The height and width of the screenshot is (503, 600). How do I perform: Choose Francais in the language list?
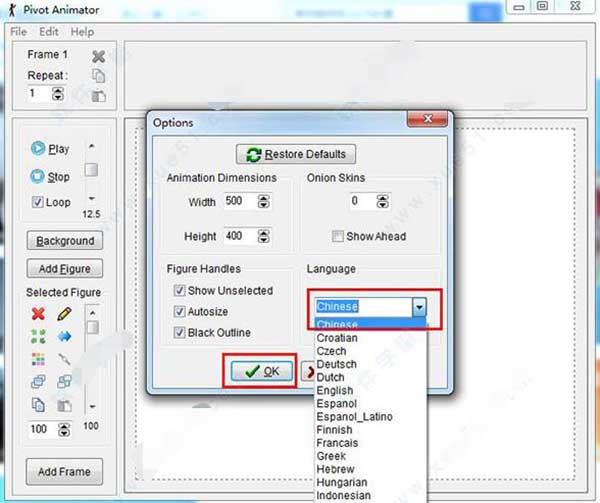(x=370, y=443)
